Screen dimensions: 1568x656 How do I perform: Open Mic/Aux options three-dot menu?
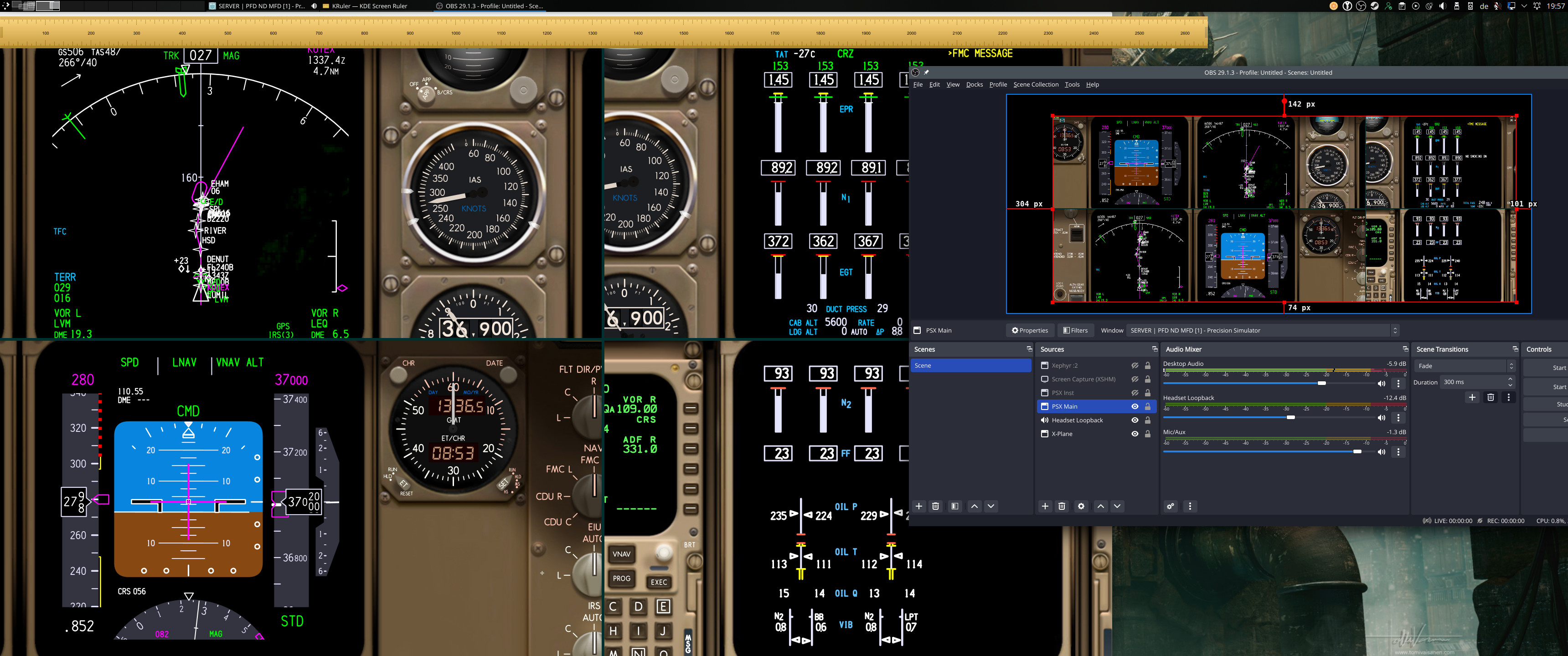pos(1398,451)
